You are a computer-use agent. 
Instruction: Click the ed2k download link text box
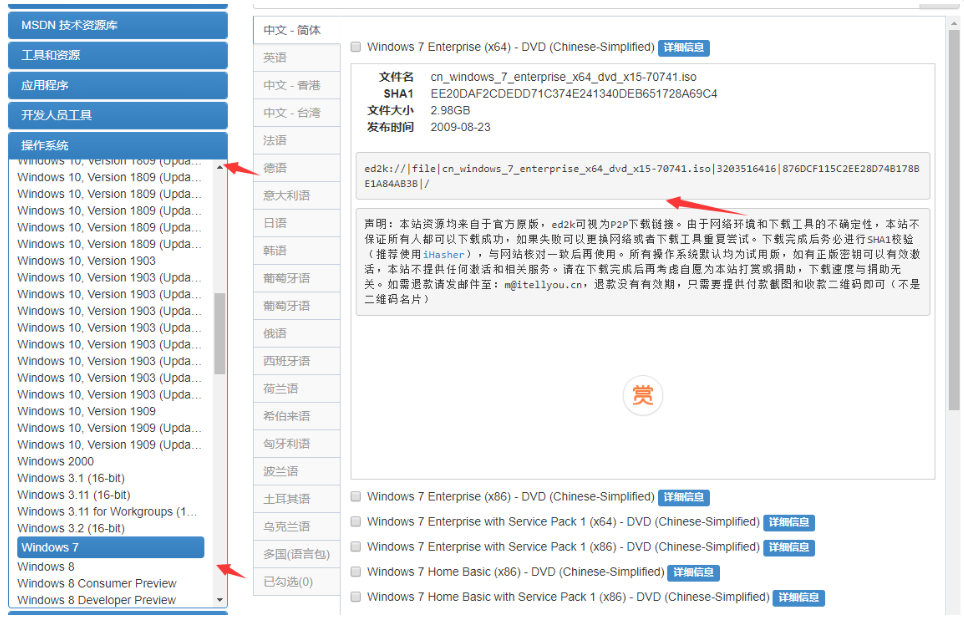pos(642,176)
